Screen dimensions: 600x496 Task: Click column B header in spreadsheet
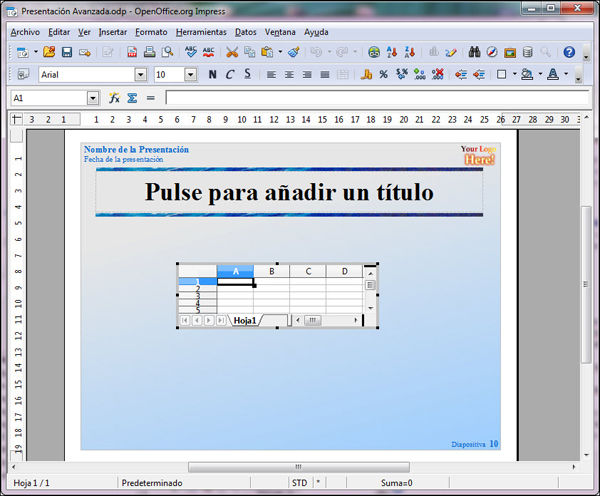click(x=271, y=271)
